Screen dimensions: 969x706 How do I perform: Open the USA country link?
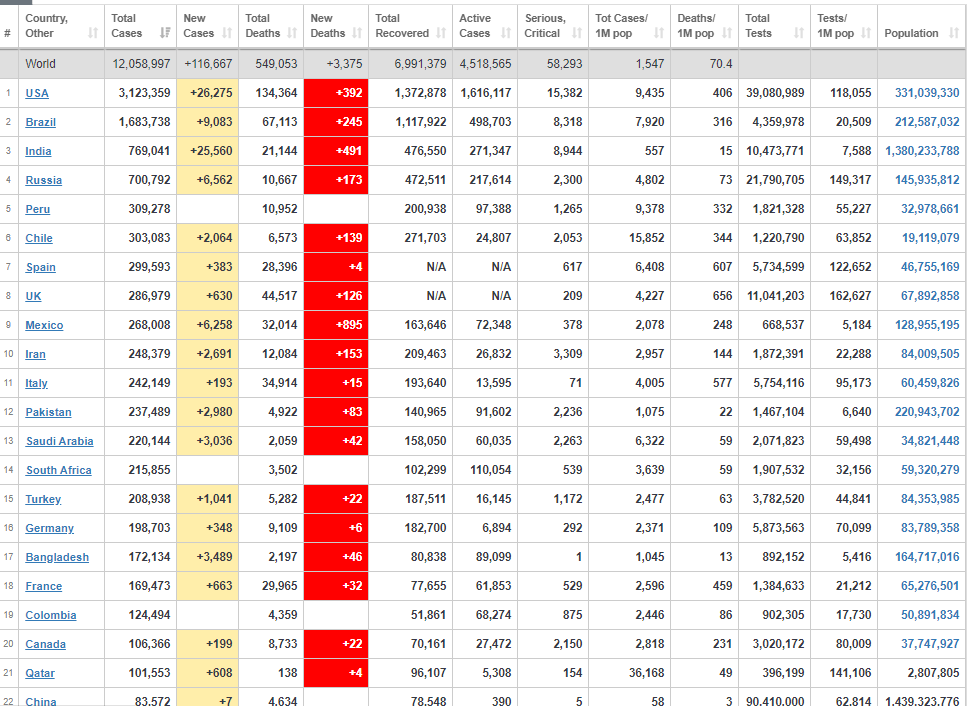[x=37, y=93]
